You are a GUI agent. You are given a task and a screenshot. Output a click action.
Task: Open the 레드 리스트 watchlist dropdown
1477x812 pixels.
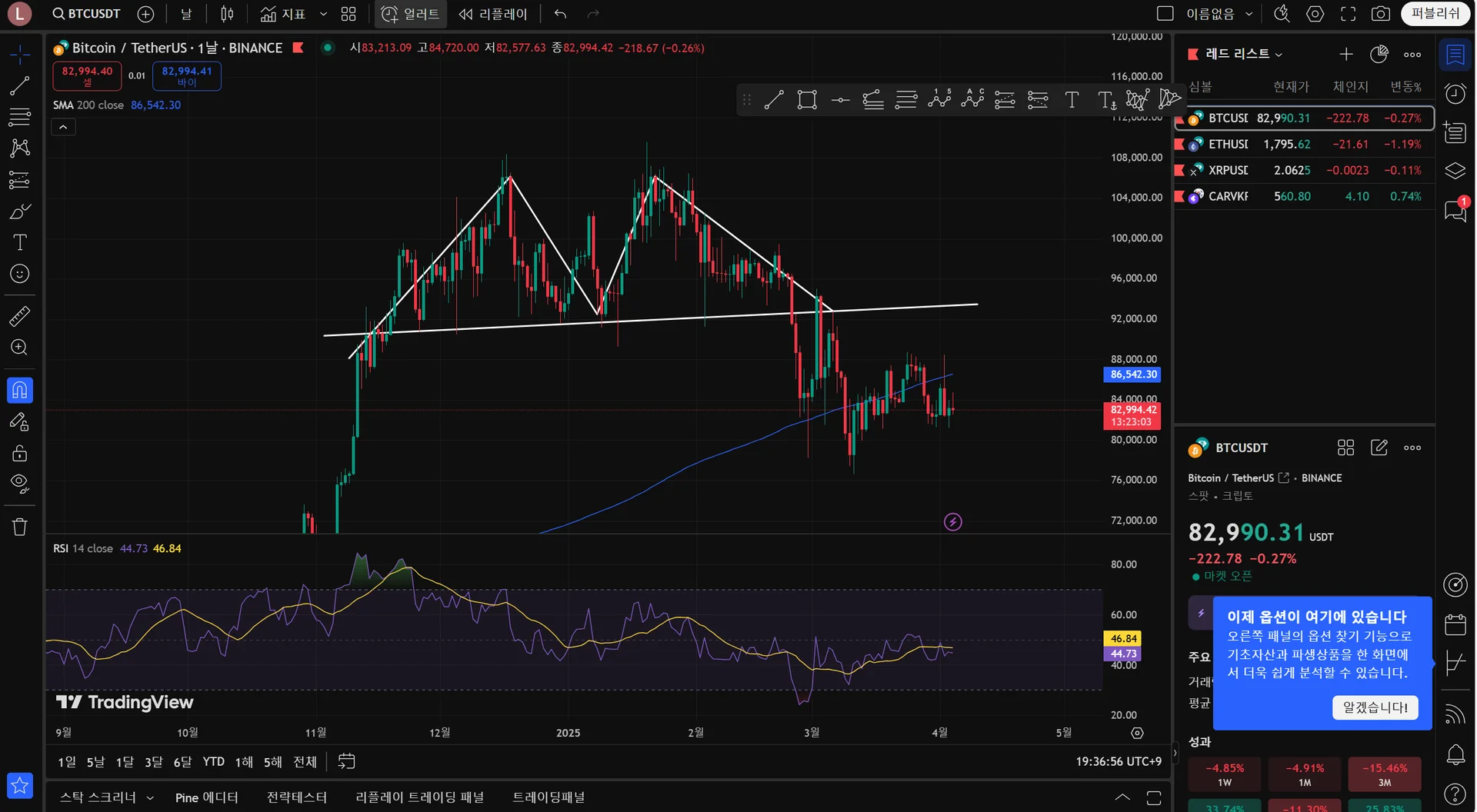click(1245, 54)
